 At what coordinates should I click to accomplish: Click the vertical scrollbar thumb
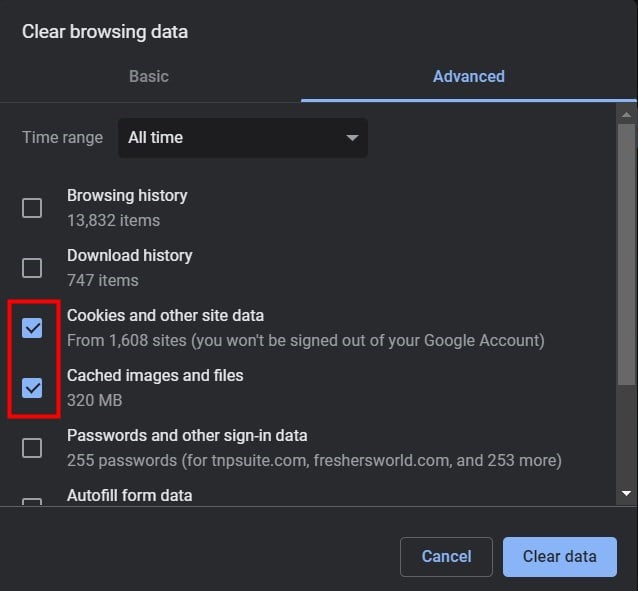pyautogui.click(x=627, y=254)
